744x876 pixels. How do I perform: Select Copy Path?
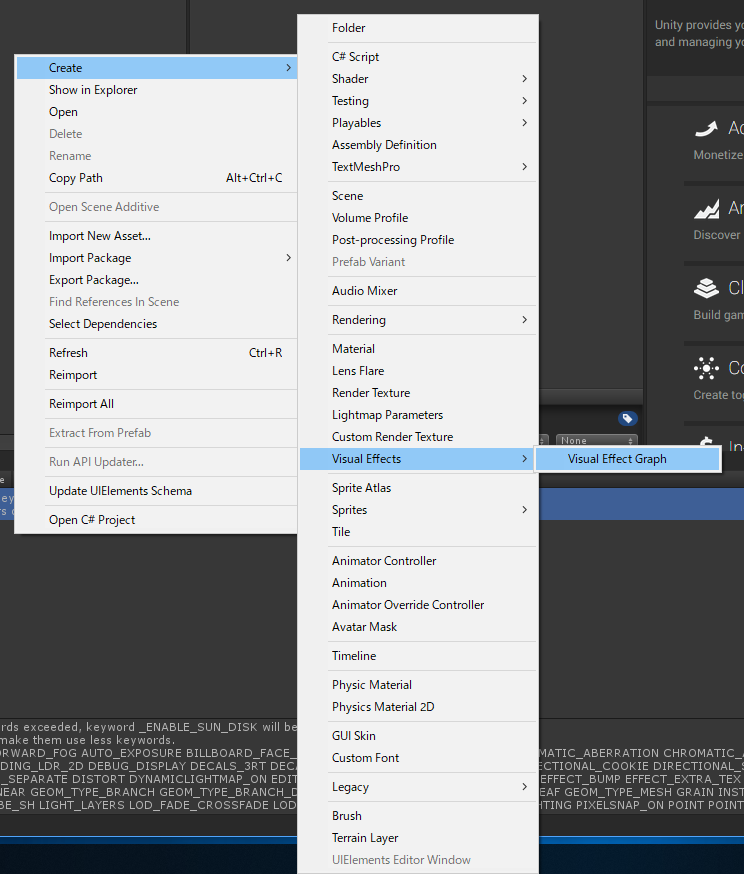click(x=156, y=178)
